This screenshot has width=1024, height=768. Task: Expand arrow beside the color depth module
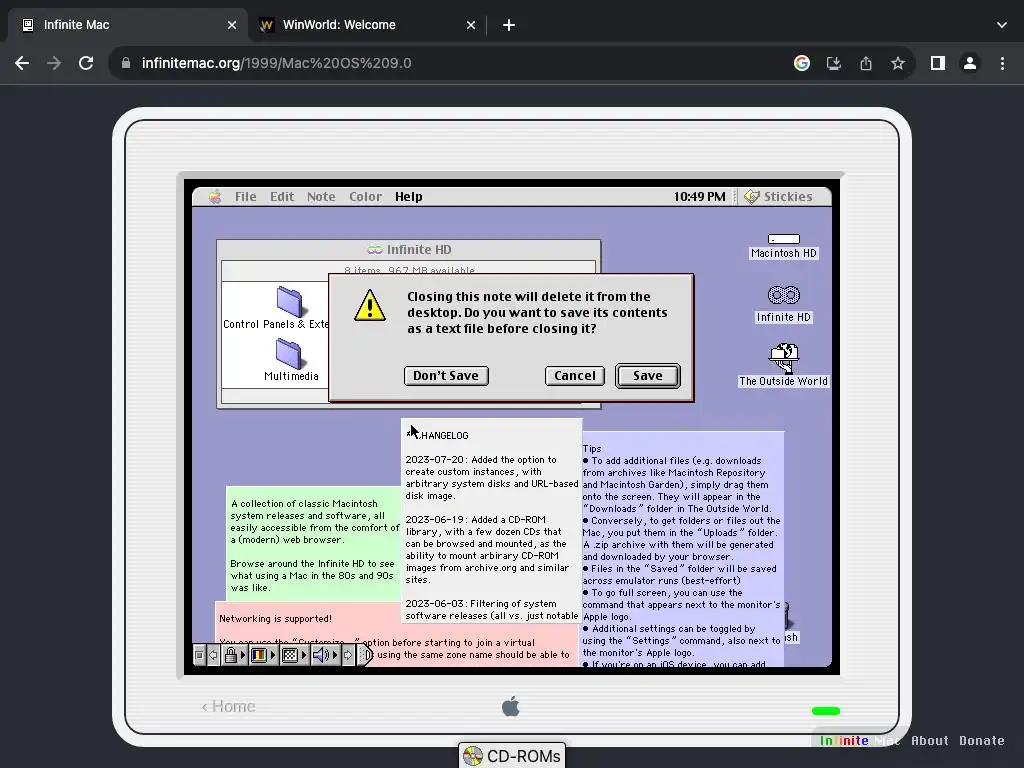click(x=273, y=655)
